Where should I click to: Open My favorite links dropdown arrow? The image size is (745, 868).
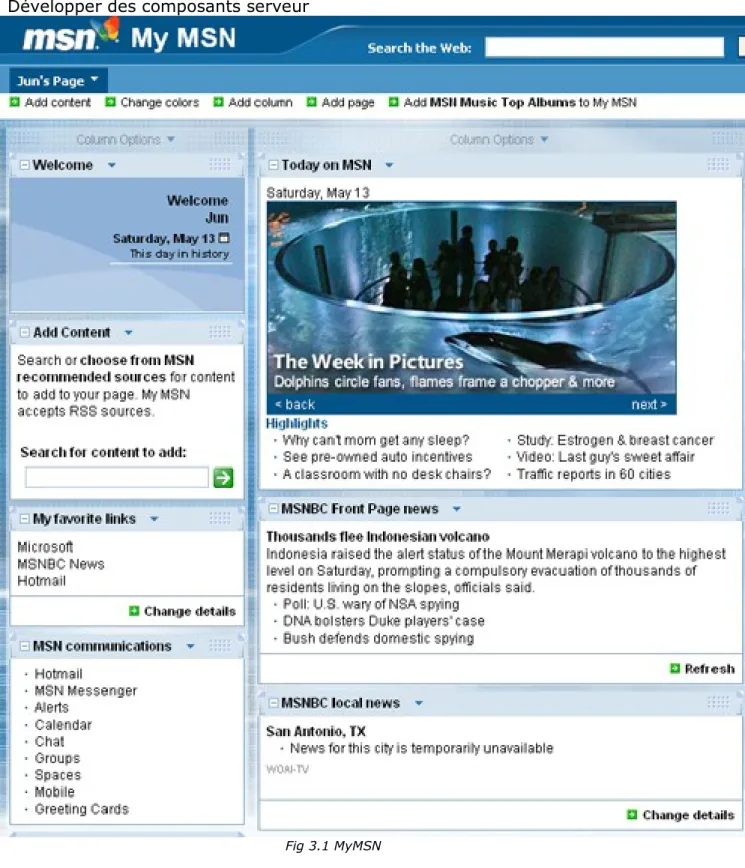click(154, 519)
